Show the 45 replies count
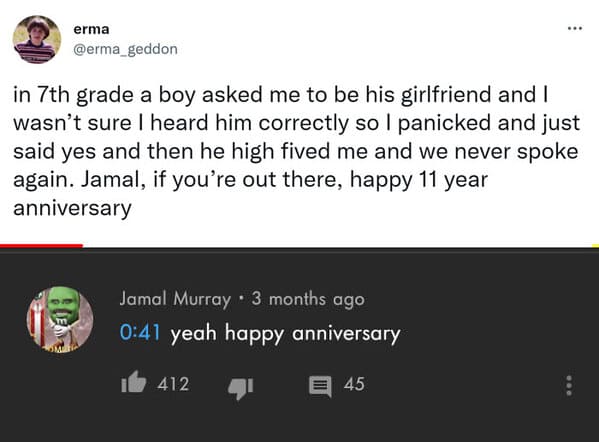The height and width of the screenshot is (442, 599). (x=354, y=384)
